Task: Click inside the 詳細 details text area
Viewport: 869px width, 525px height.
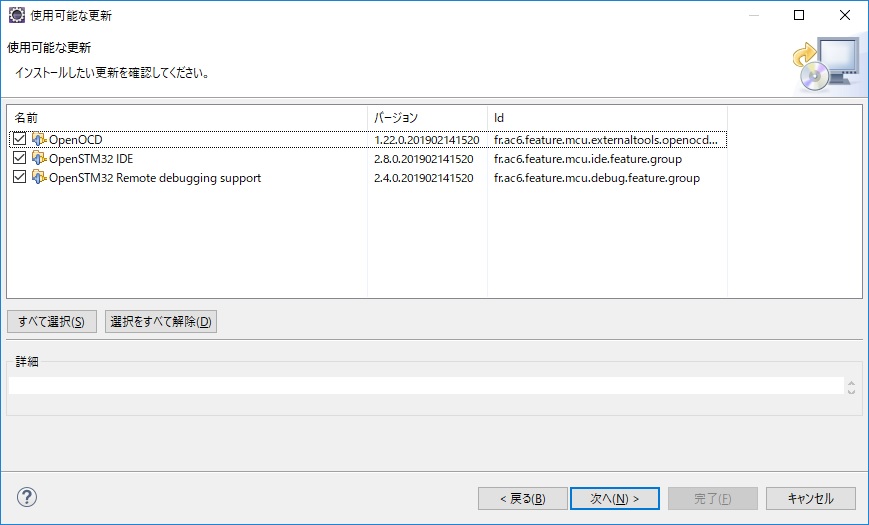Action: [426, 386]
